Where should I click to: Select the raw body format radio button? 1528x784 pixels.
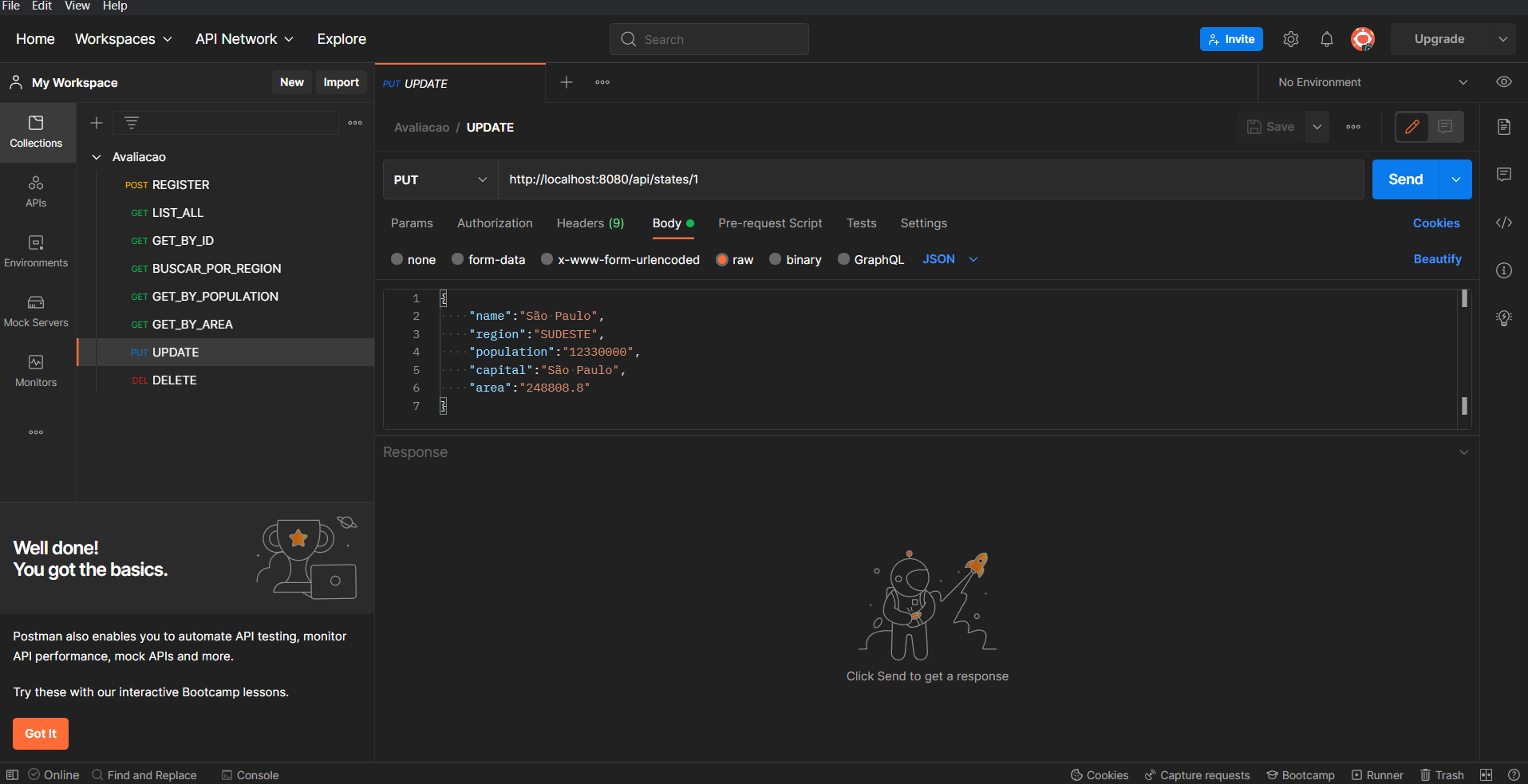[723, 259]
